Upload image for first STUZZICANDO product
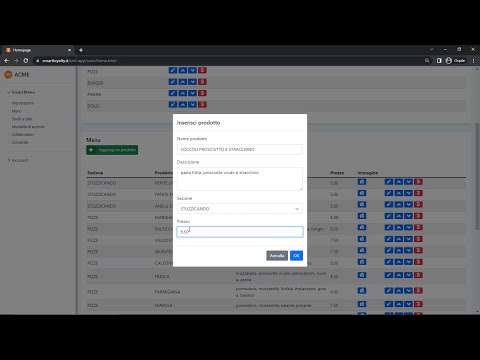Image resolution: width=480 pixels, height=360 pixels. point(362,182)
